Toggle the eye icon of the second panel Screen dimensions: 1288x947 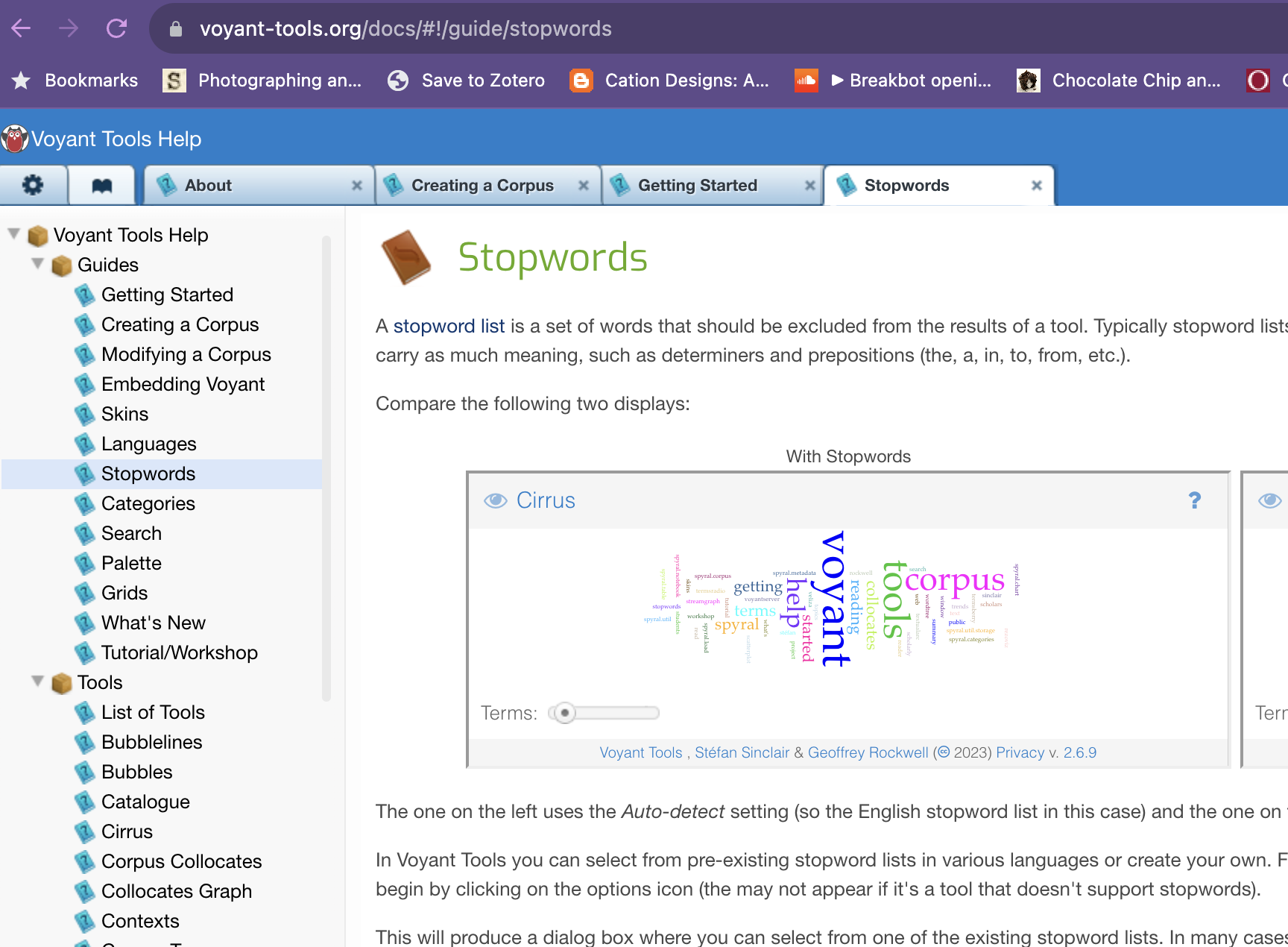[1270, 500]
